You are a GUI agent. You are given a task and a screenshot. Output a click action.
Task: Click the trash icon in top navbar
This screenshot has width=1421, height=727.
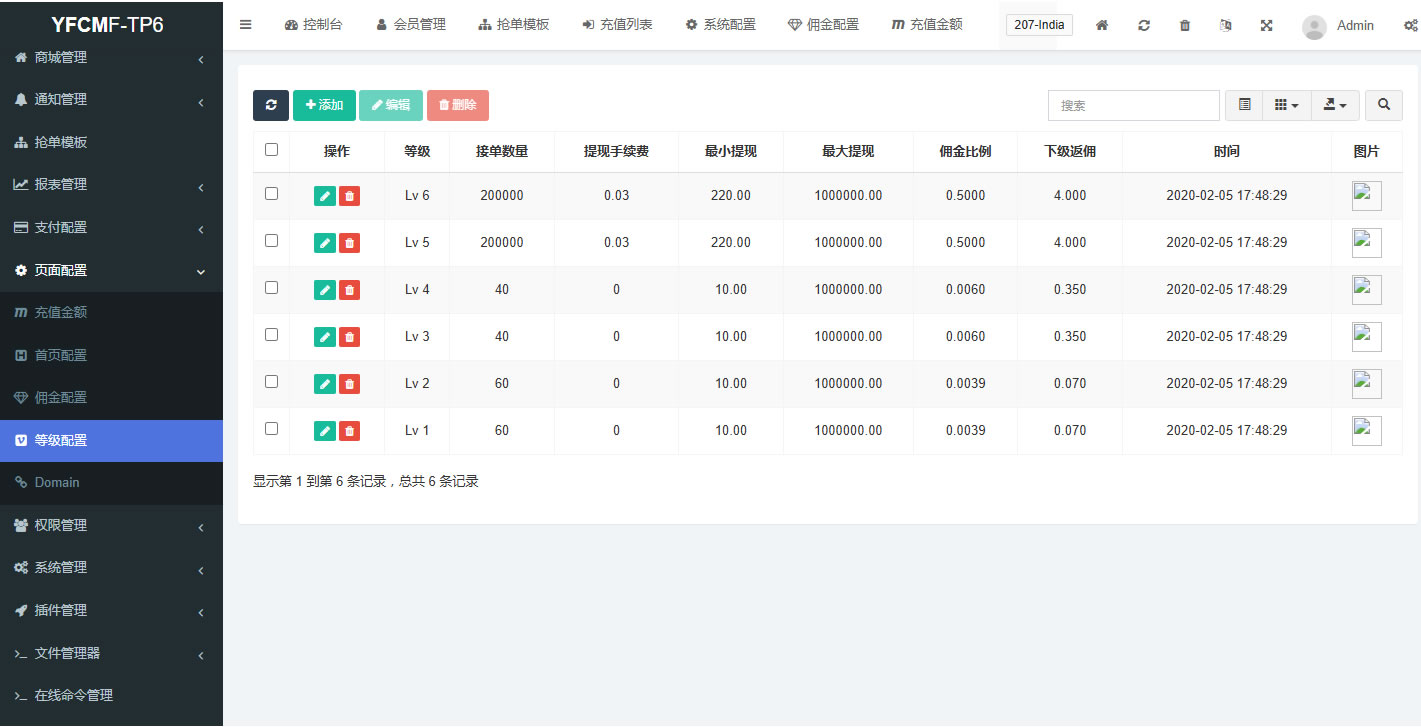(x=1185, y=25)
